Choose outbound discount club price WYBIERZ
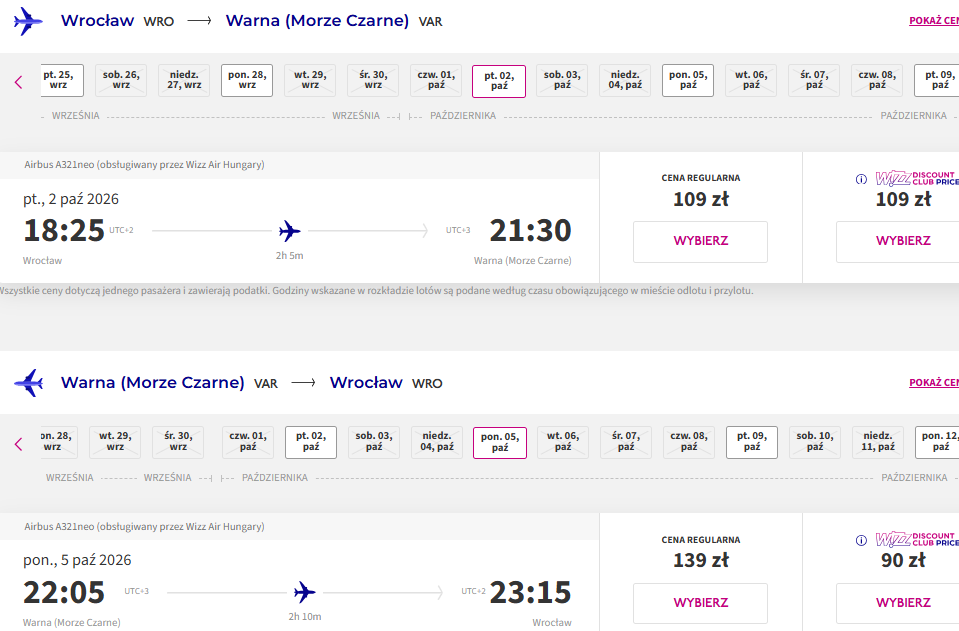This screenshot has width=959, height=631. click(903, 242)
